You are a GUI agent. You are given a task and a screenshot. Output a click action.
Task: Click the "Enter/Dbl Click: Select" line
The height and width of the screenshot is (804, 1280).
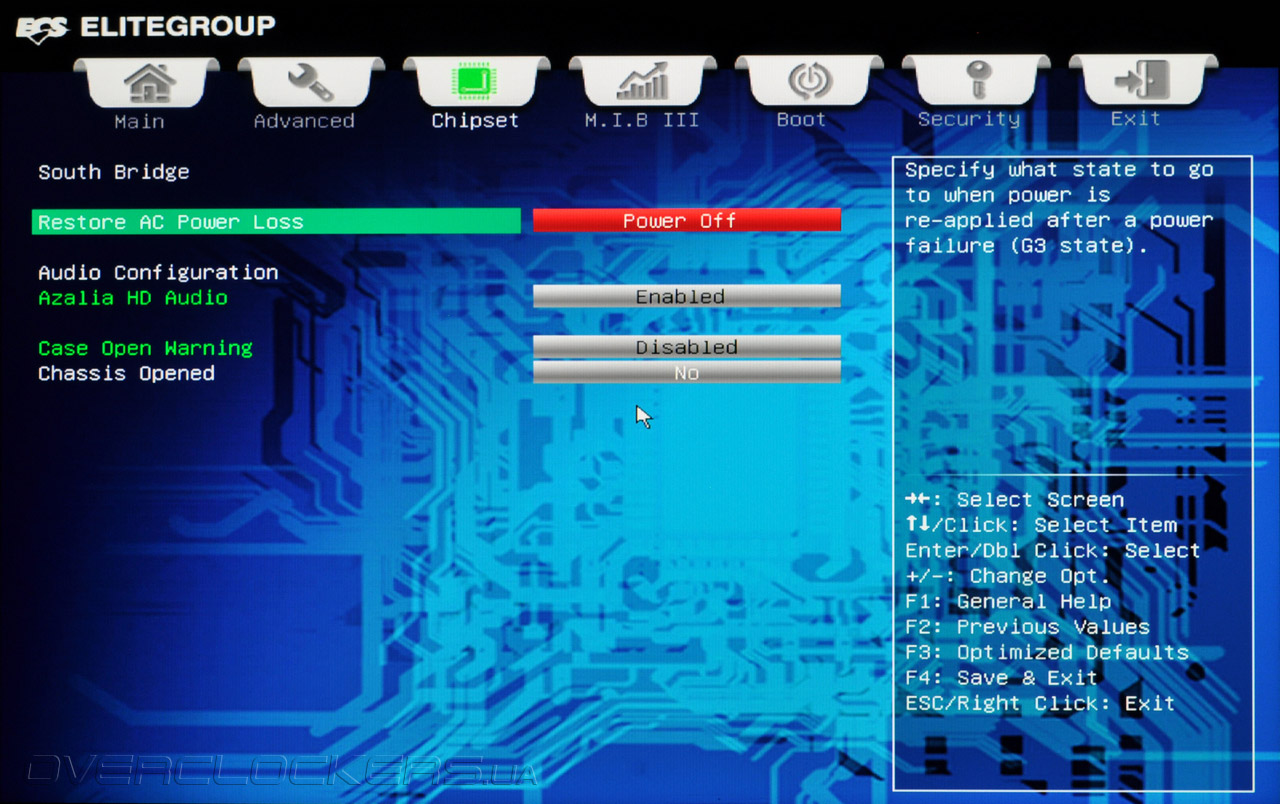pyautogui.click(x=1053, y=551)
